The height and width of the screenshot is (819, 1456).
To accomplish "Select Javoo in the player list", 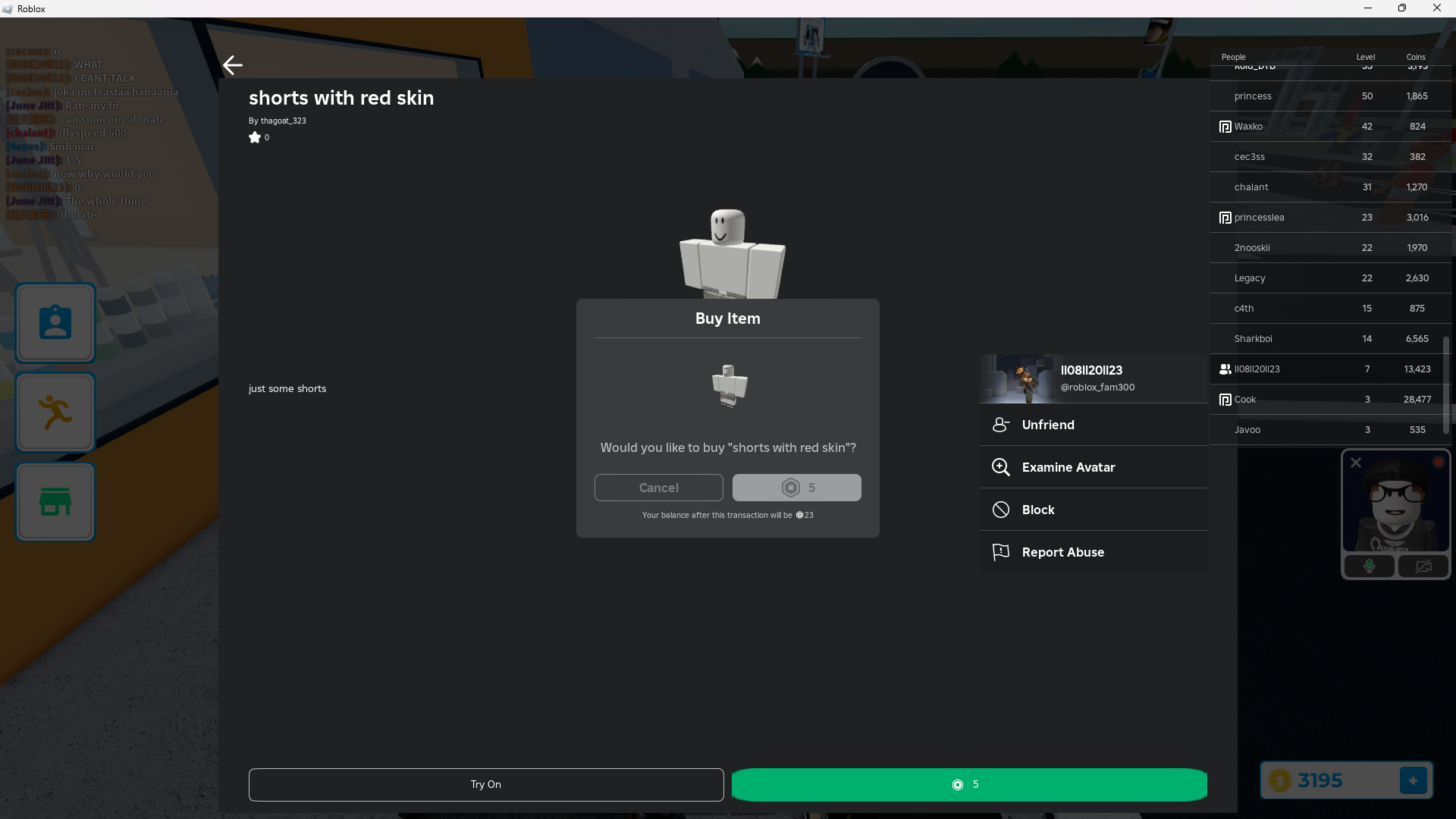I will (x=1331, y=430).
